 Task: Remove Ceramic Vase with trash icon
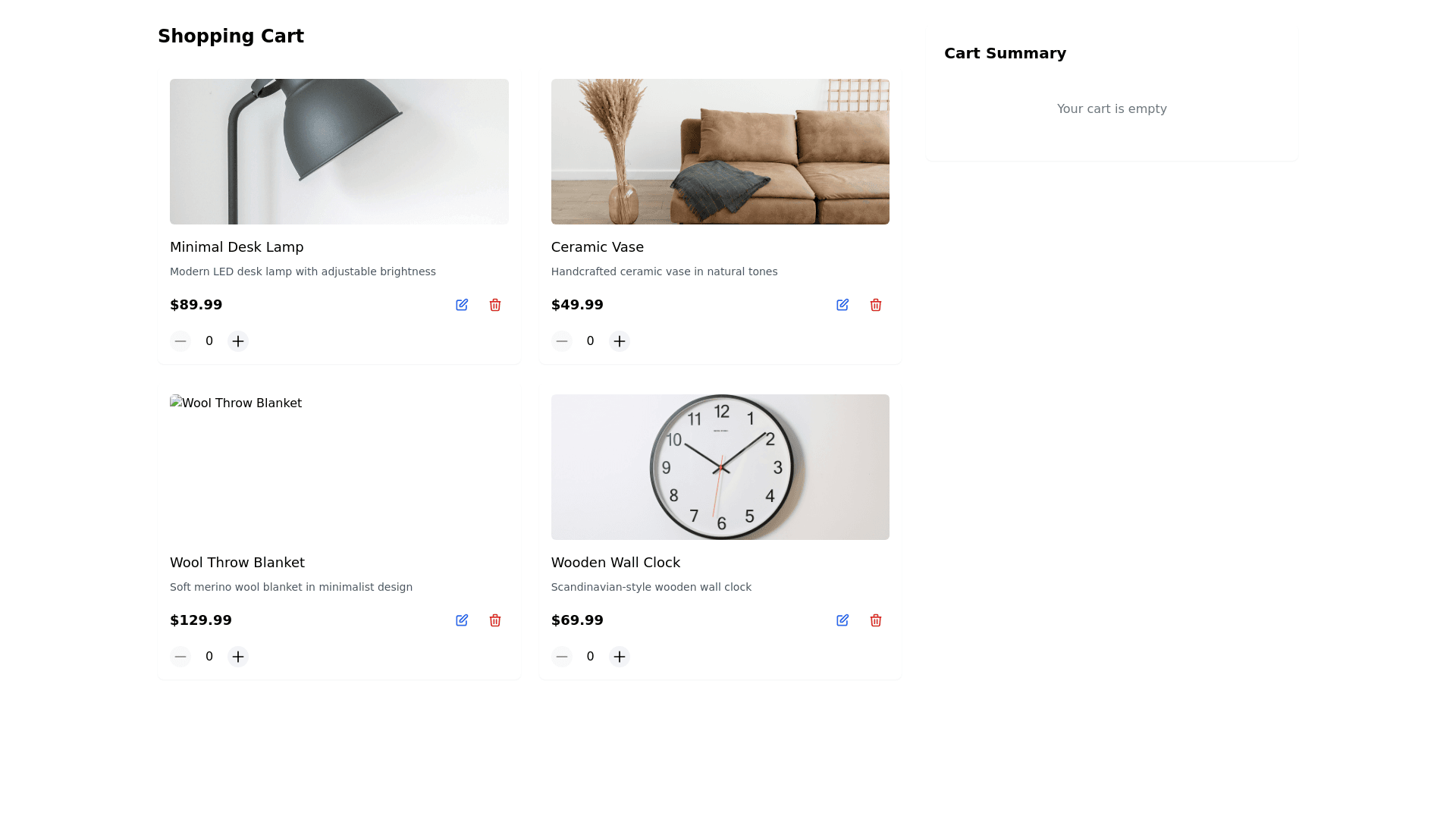(x=876, y=305)
